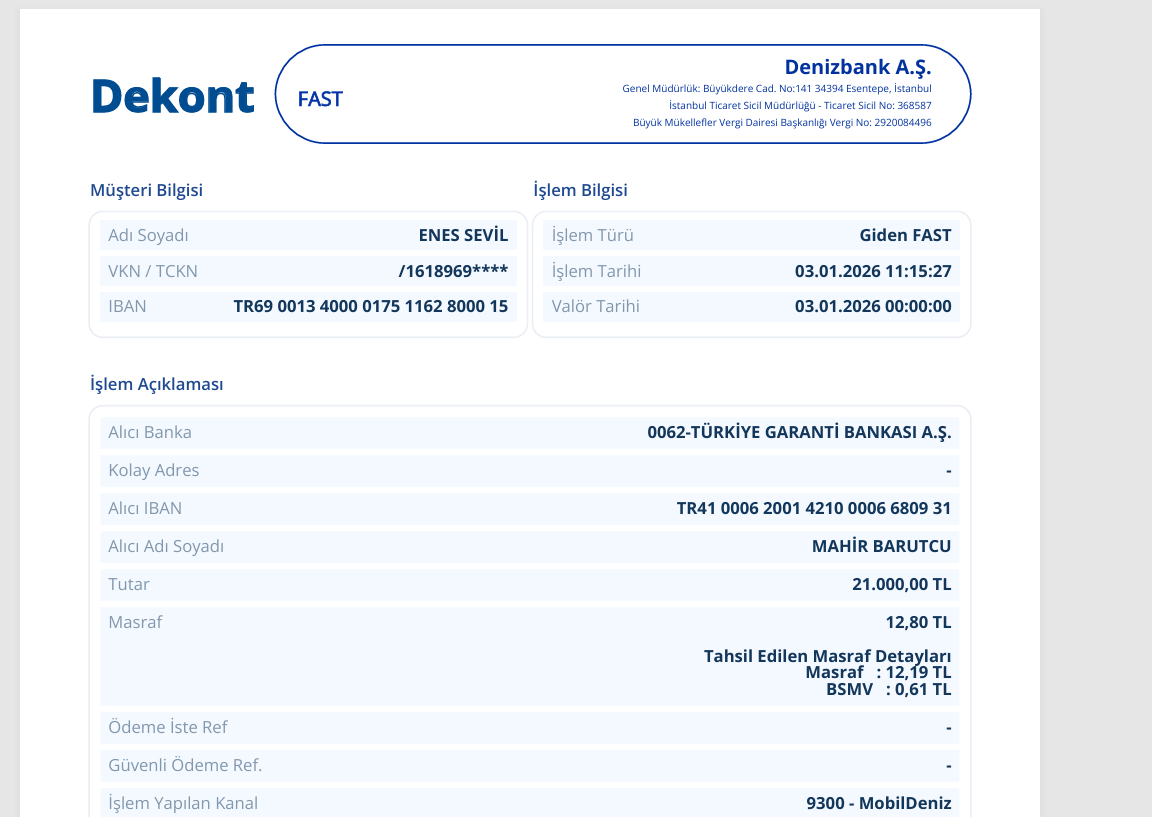Click the VKN / TCKN label
The width and height of the screenshot is (1152, 817).
(x=153, y=271)
